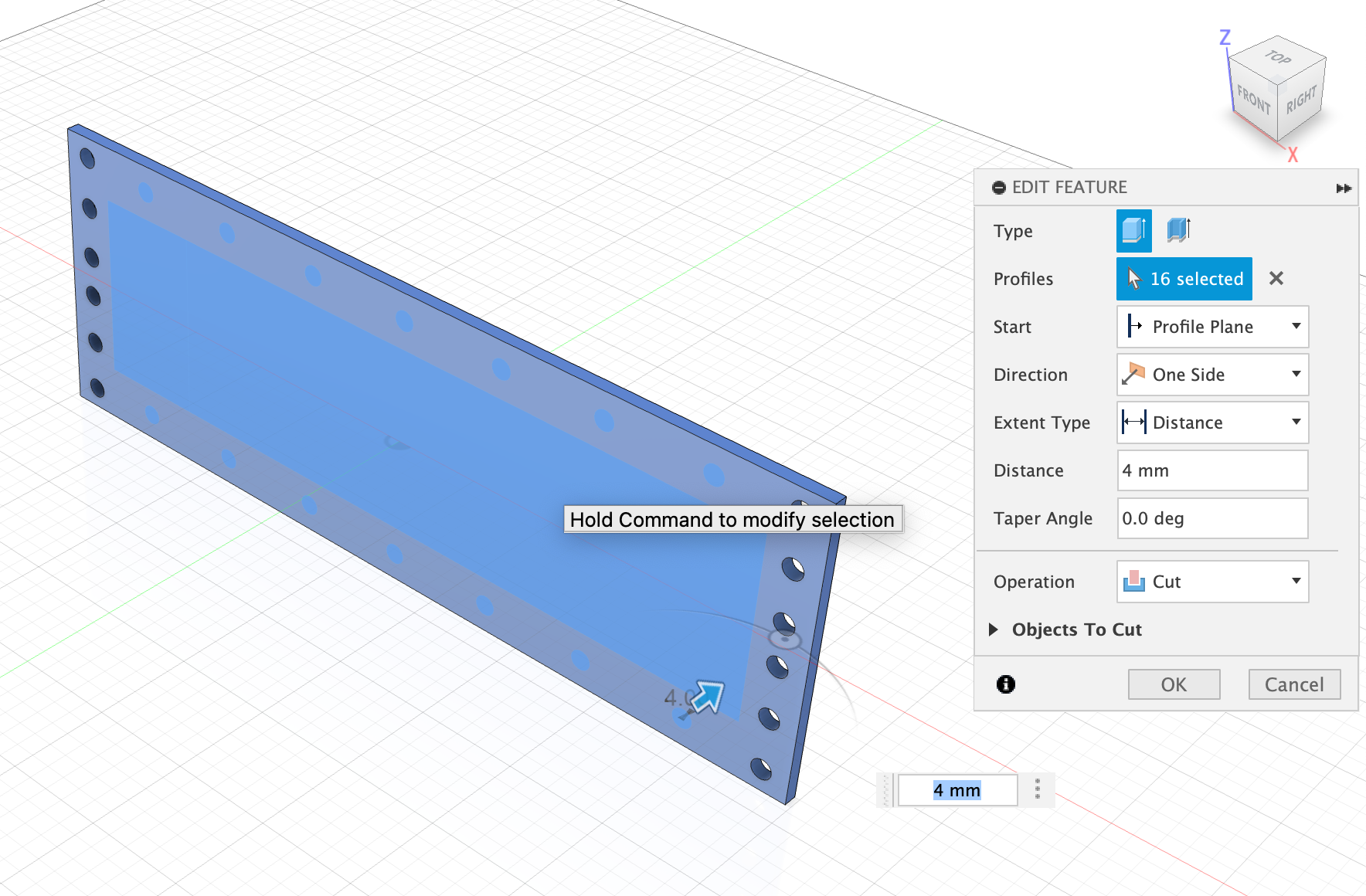1366x896 pixels.
Task: Click the FRONT face of view cube
Action: pyautogui.click(x=1253, y=99)
